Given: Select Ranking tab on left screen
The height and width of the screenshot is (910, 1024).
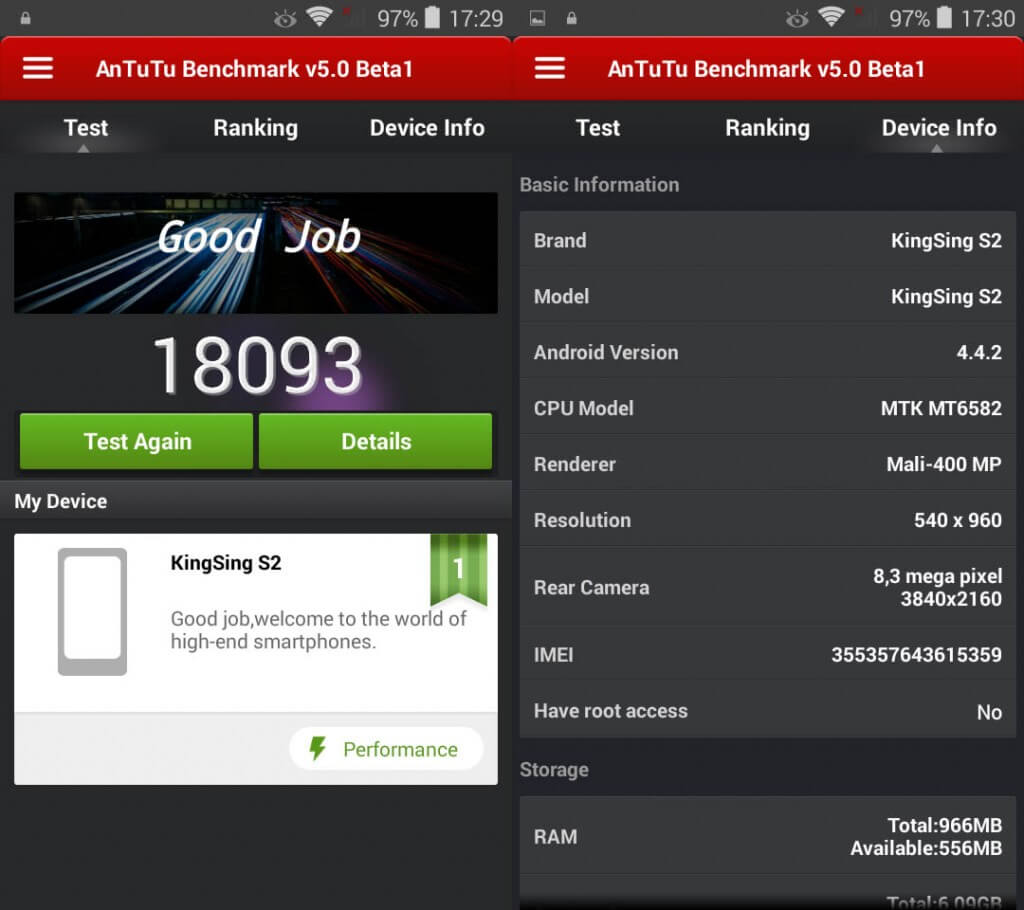Looking at the screenshot, I should pyautogui.click(x=255, y=128).
